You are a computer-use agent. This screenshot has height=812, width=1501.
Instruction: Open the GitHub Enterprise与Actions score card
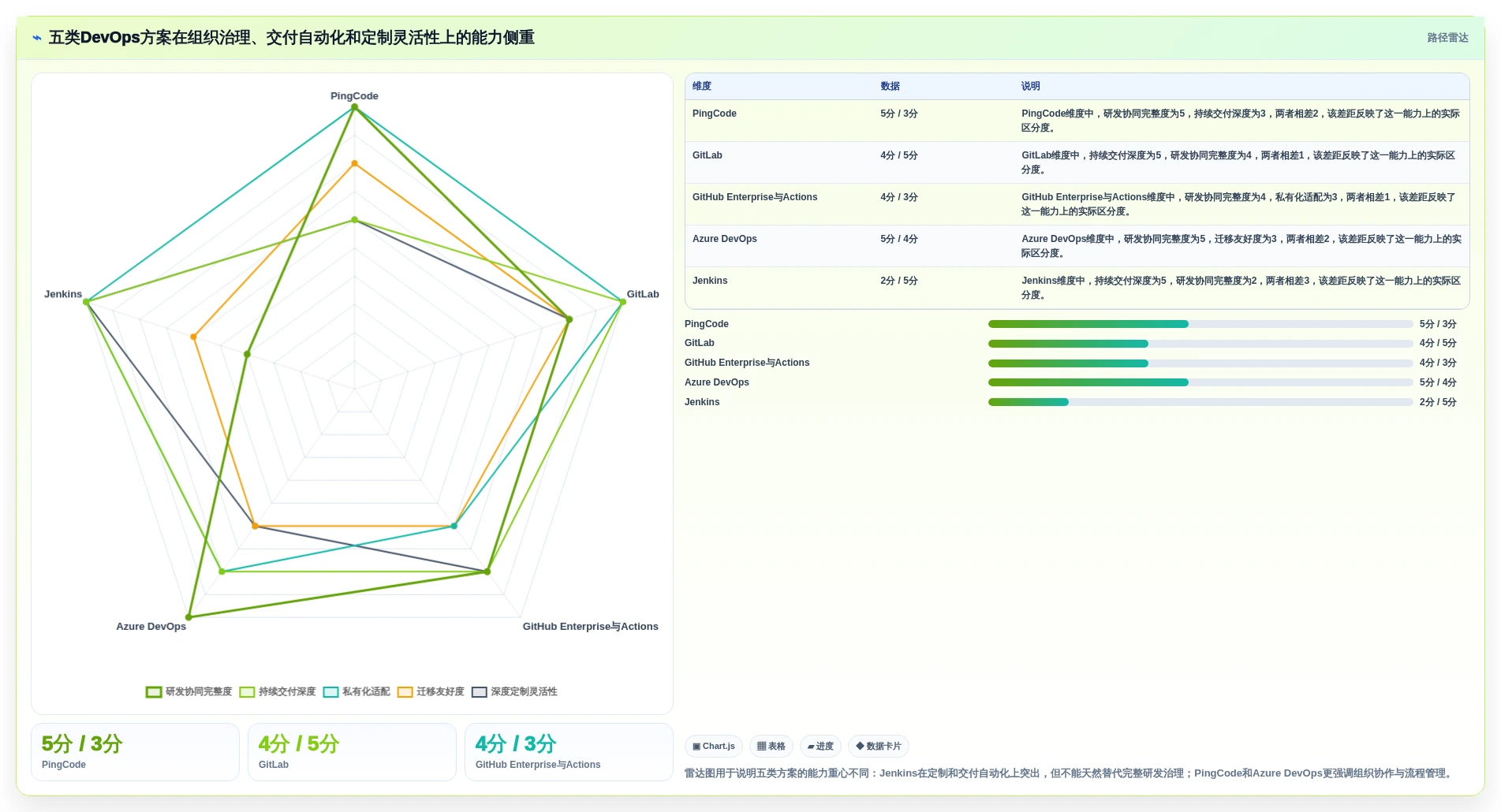click(x=569, y=752)
